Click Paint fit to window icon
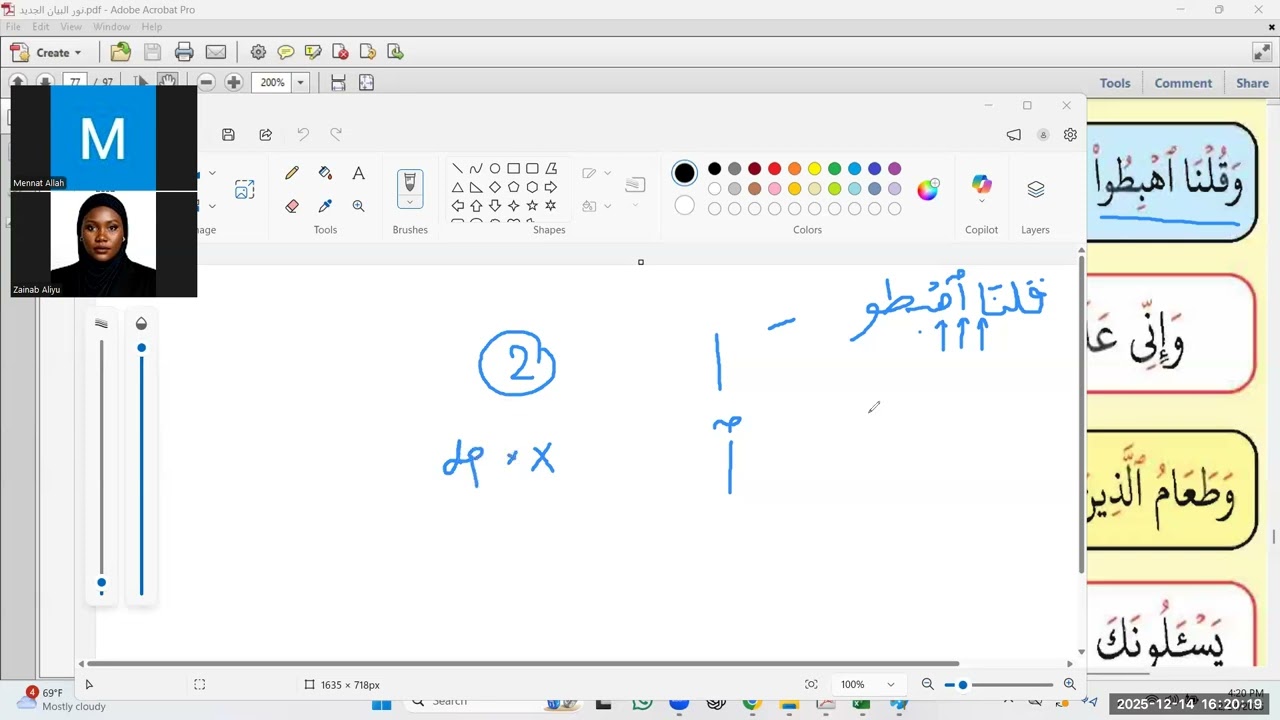The height and width of the screenshot is (720, 1280). point(811,684)
